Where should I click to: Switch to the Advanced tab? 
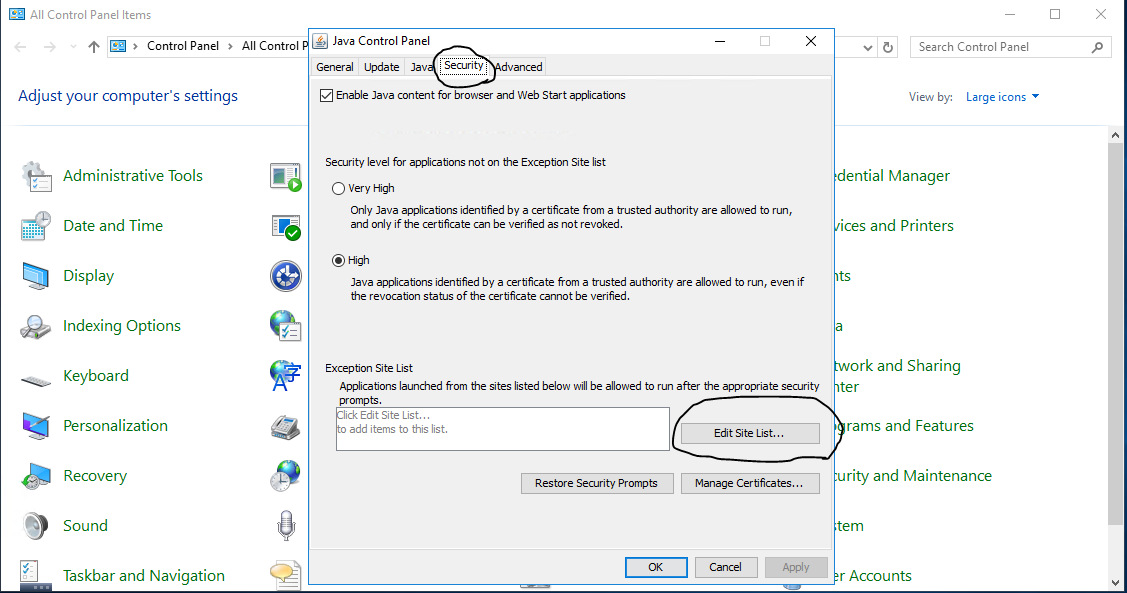[518, 67]
